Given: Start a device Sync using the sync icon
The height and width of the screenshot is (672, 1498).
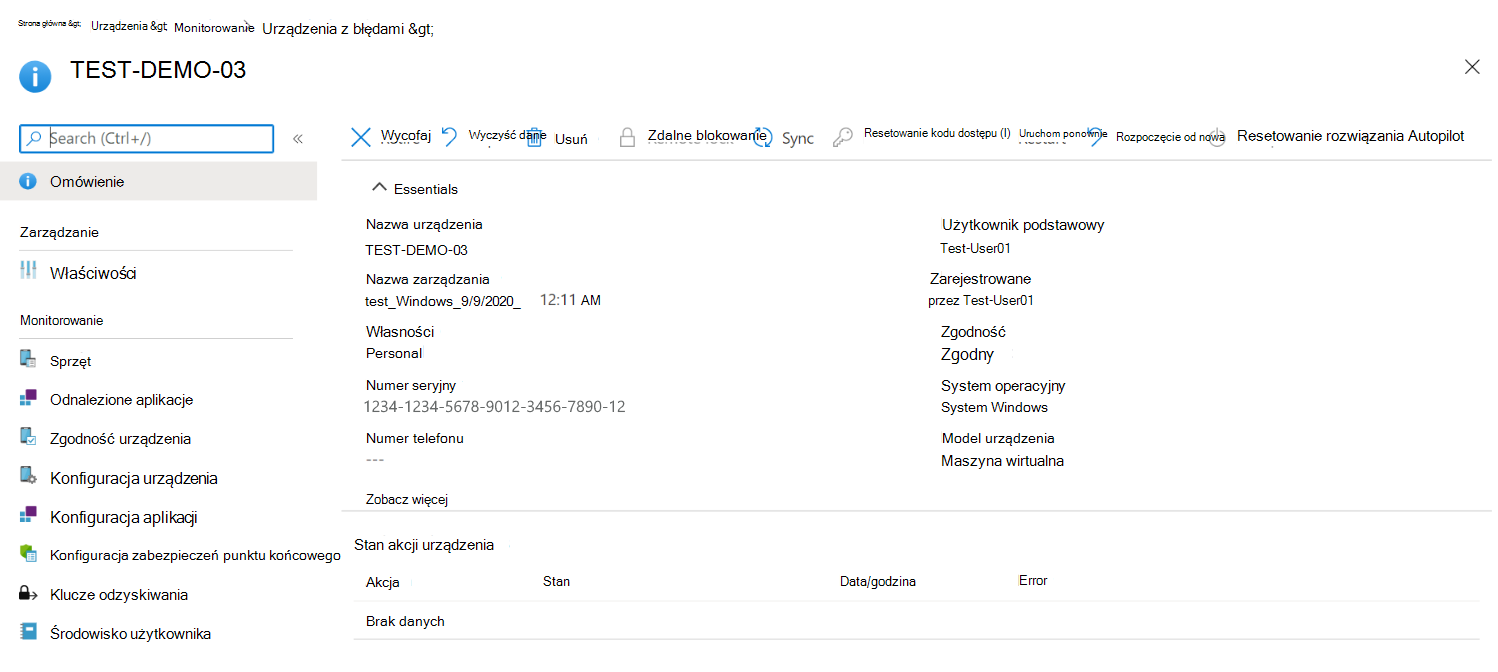Looking at the screenshot, I should tap(761, 137).
